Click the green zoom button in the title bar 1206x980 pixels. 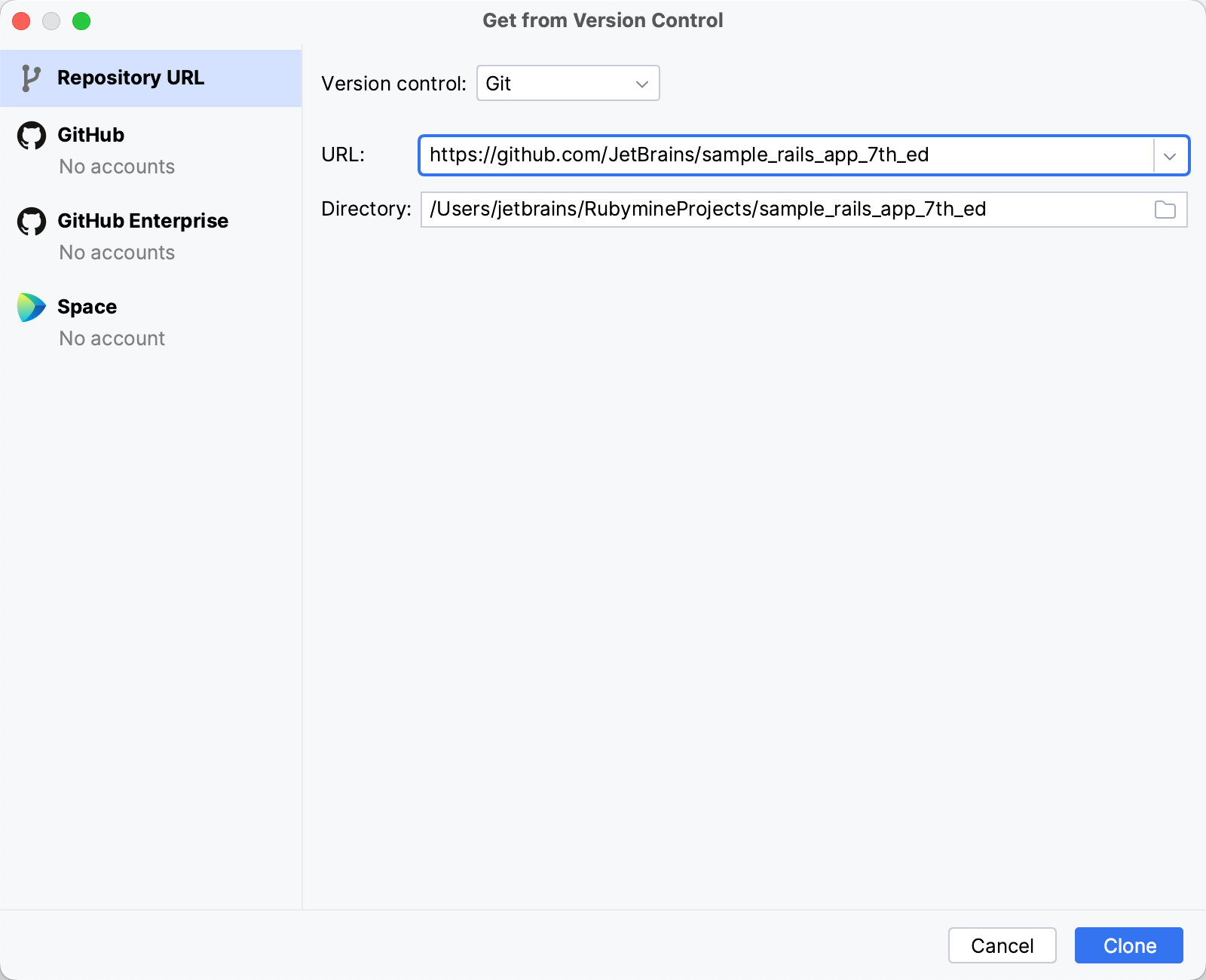[x=81, y=21]
